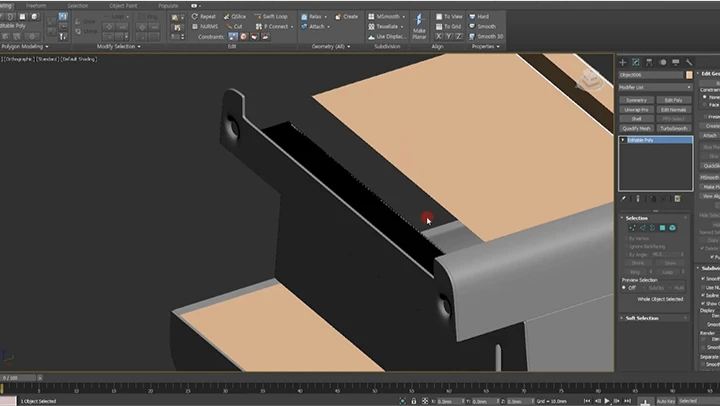
Task: Open the Object Paint ribbon tab
Action: [123, 6]
